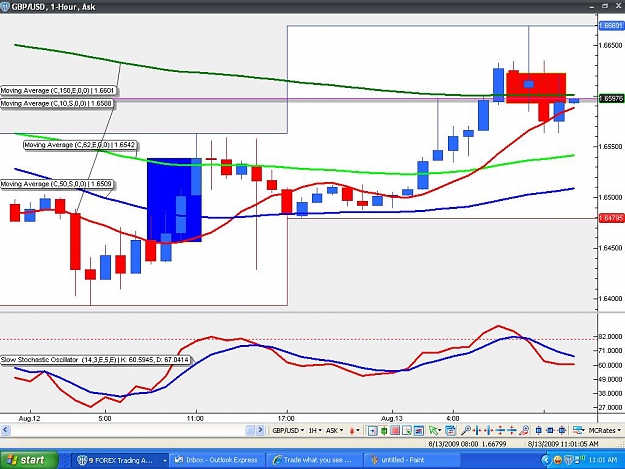The height and width of the screenshot is (469, 625).
Task: Click the 1.65976 current price tag
Action: [611, 98]
